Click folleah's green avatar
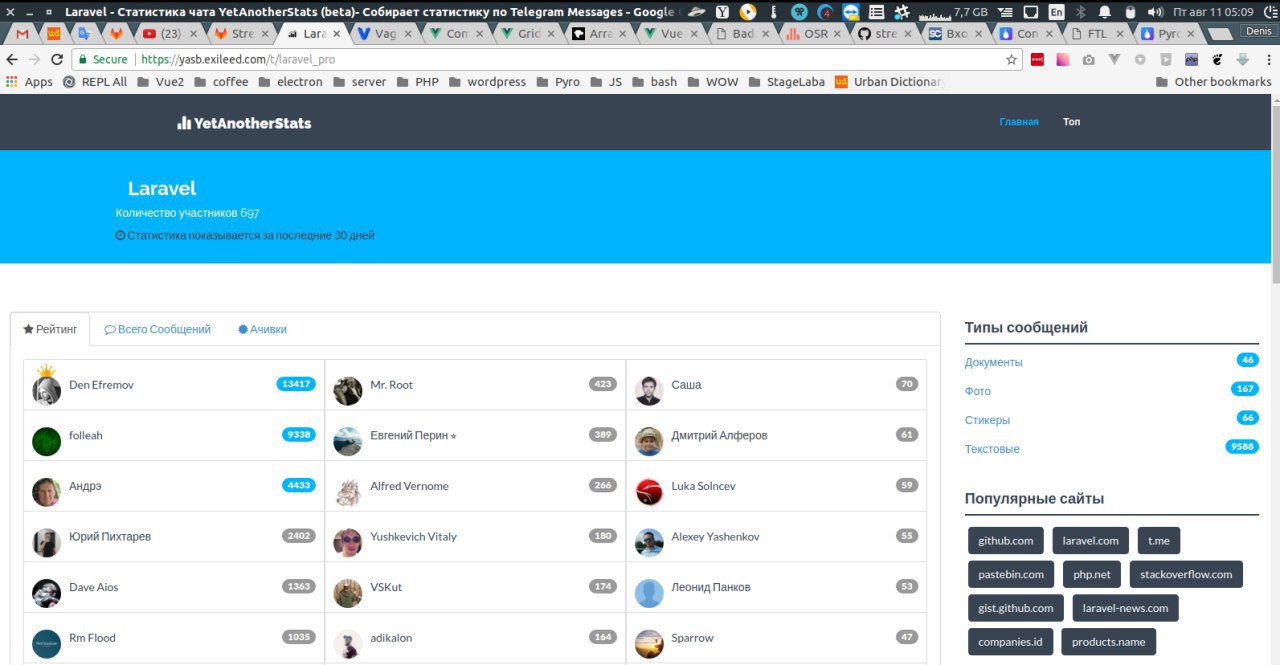Viewport: 1280px width, 665px height. pos(46,441)
